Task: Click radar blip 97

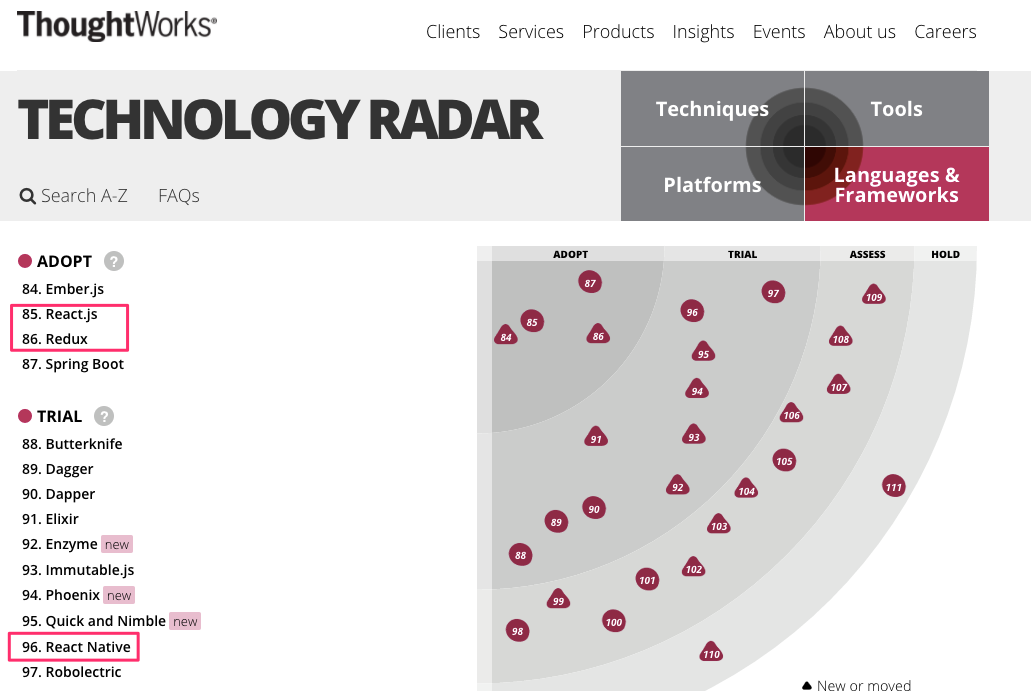Action: (x=773, y=293)
